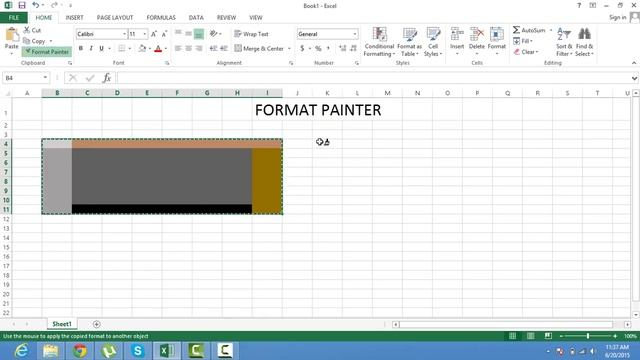Toggle Bottom Align
This screenshot has height=360, width=640.
199,34
